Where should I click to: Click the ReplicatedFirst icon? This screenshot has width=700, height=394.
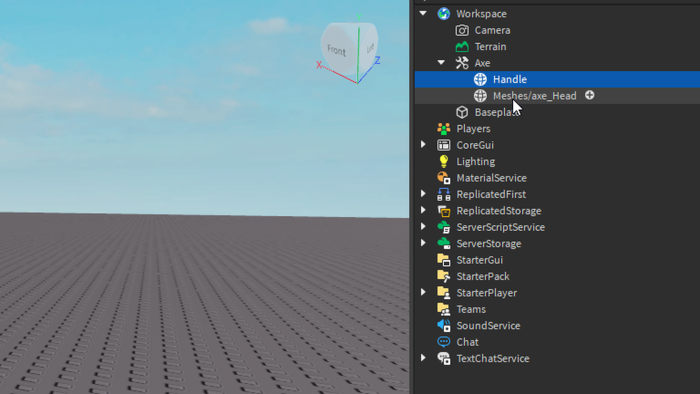[443, 194]
